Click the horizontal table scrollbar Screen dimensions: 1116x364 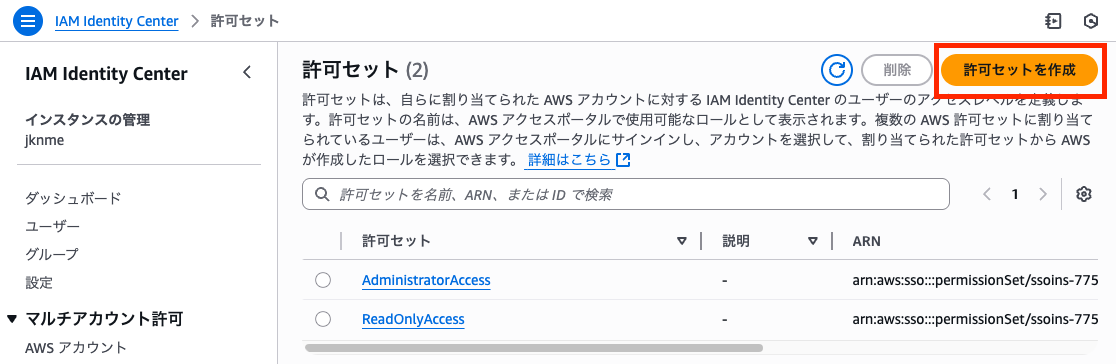pyautogui.click(x=533, y=348)
